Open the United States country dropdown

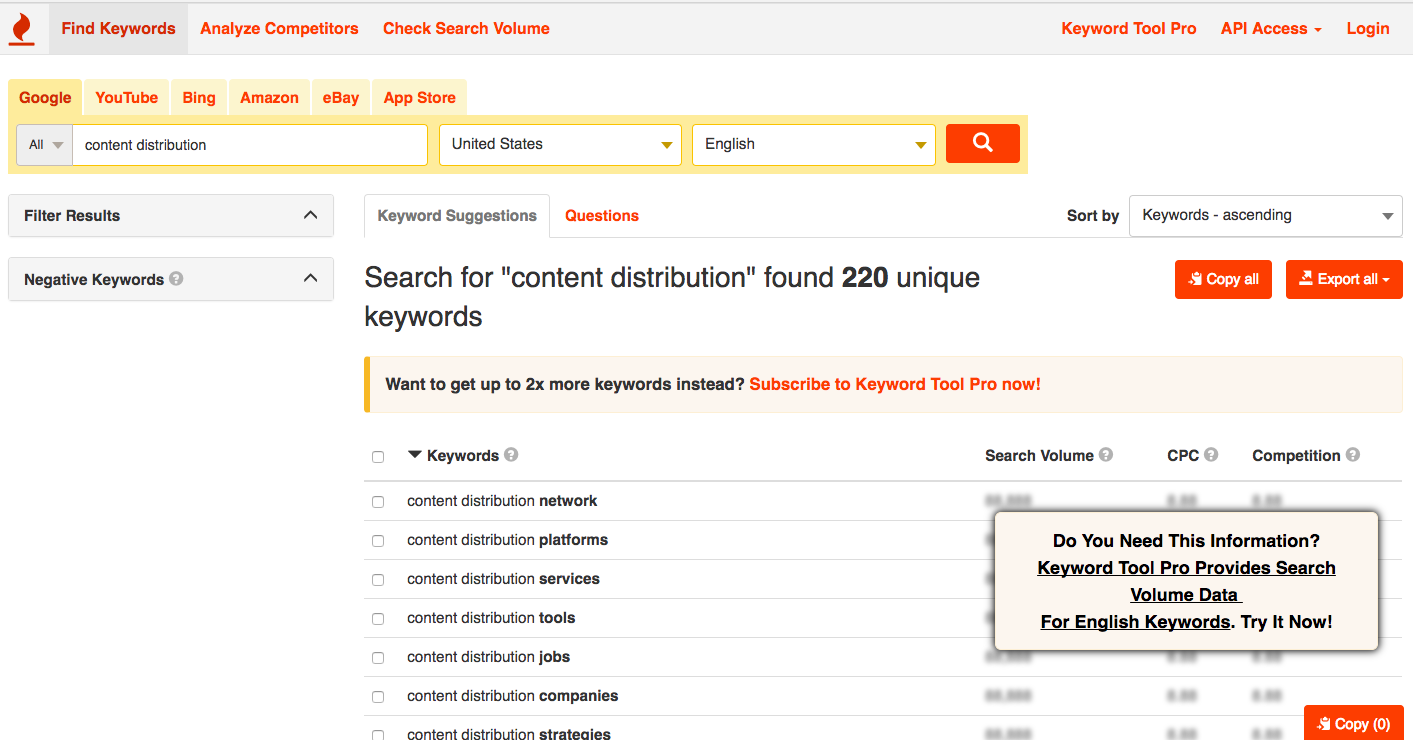[x=560, y=145]
